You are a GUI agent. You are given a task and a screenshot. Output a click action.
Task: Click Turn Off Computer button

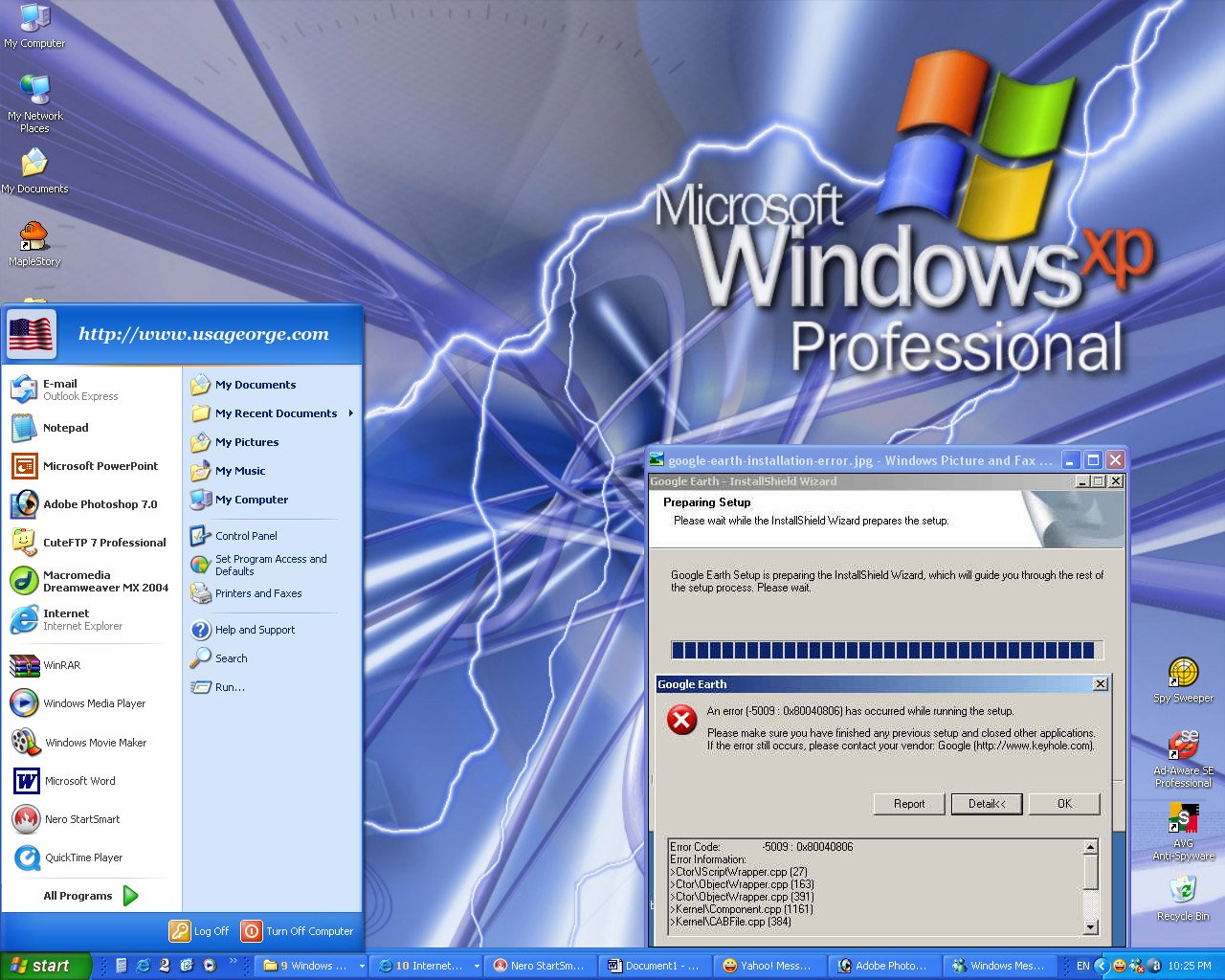point(298,931)
